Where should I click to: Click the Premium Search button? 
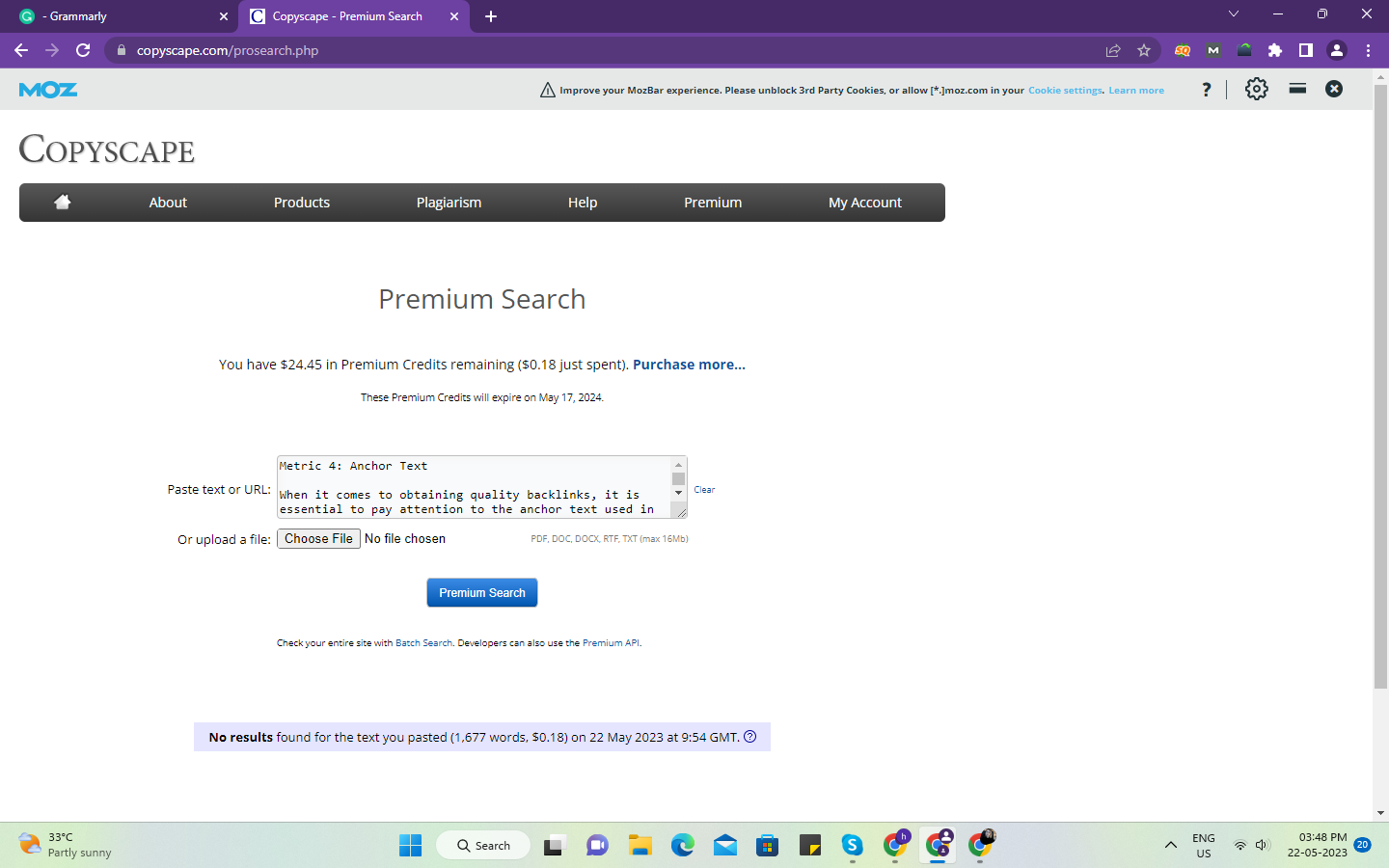click(482, 592)
